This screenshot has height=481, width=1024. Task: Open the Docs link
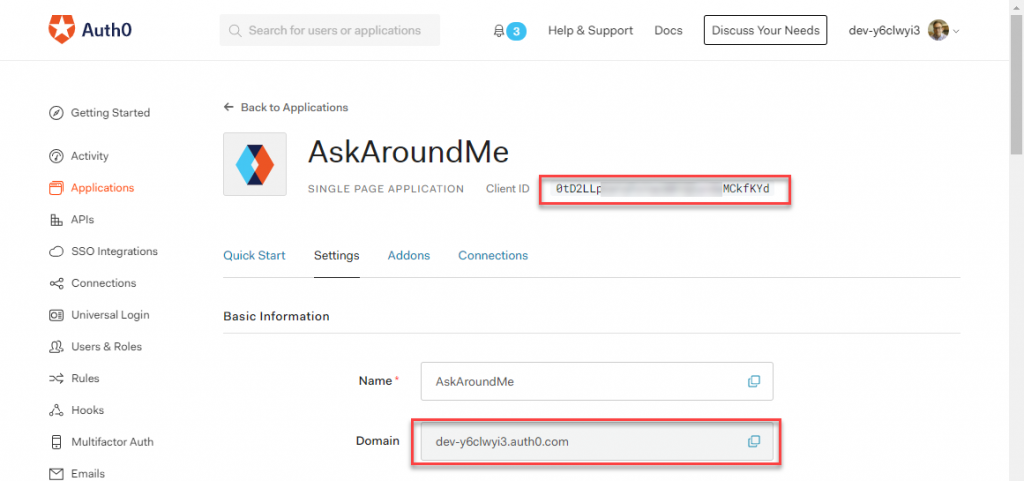click(x=668, y=31)
